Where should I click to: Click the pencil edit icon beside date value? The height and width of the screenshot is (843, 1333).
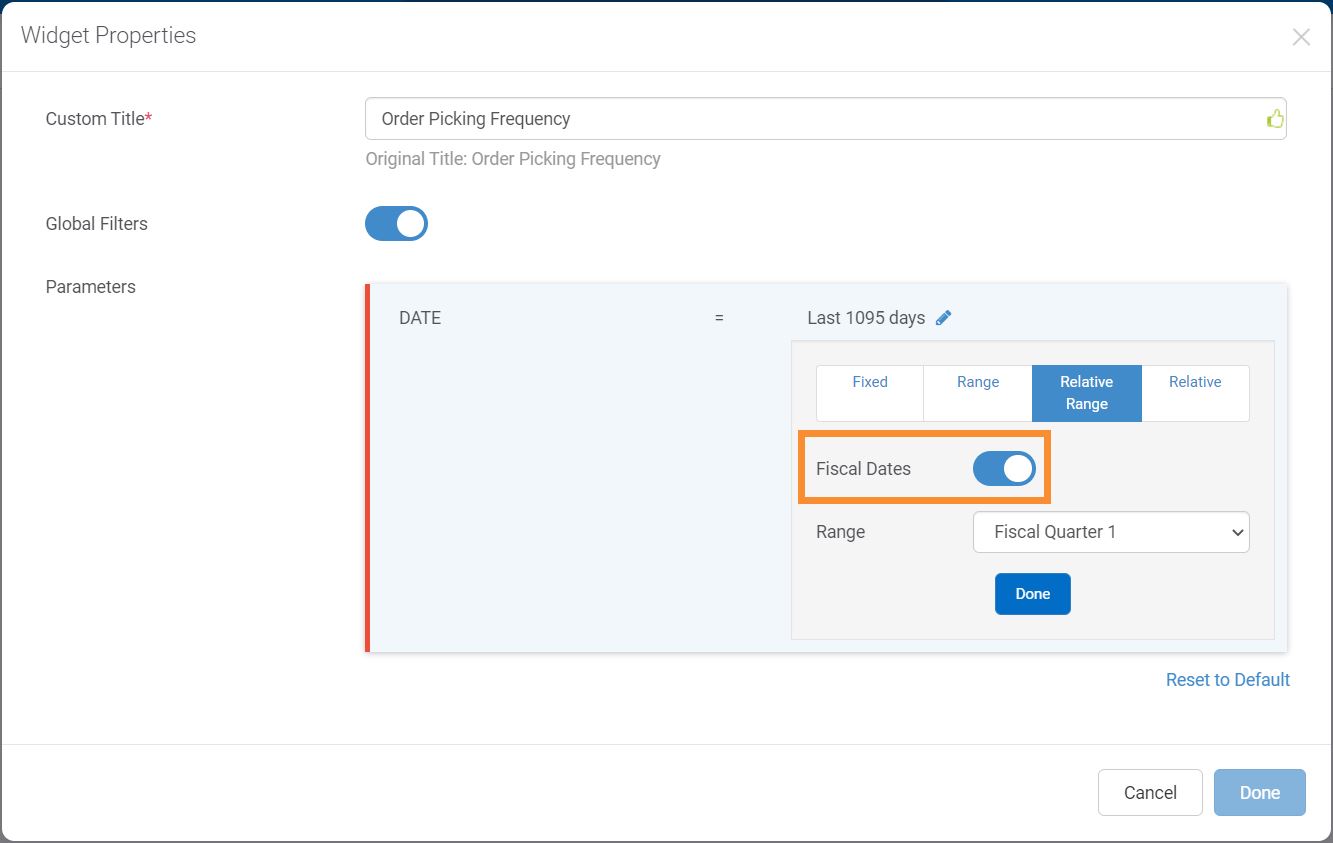pyautogui.click(x=943, y=318)
